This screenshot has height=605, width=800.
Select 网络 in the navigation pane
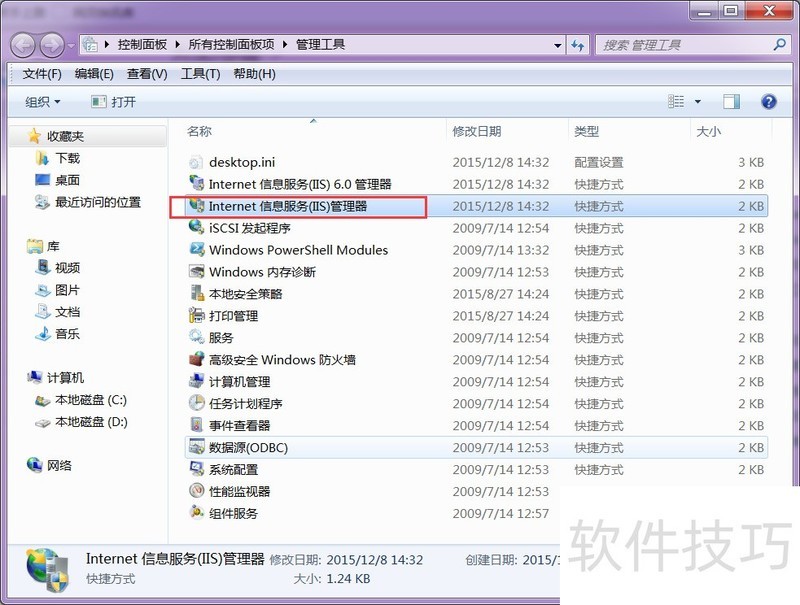click(59, 465)
